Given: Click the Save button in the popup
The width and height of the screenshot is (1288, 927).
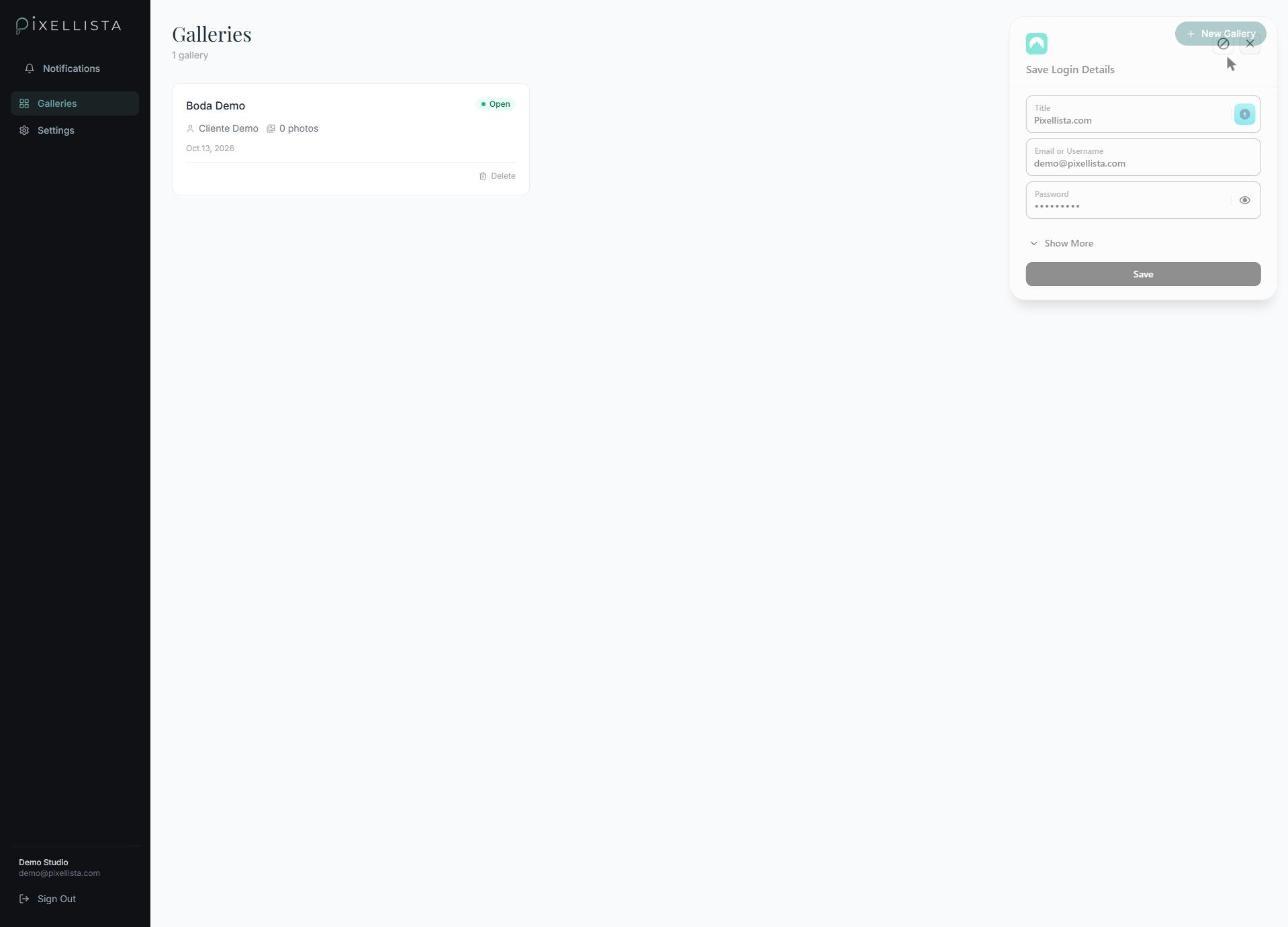Looking at the screenshot, I should tap(1143, 274).
